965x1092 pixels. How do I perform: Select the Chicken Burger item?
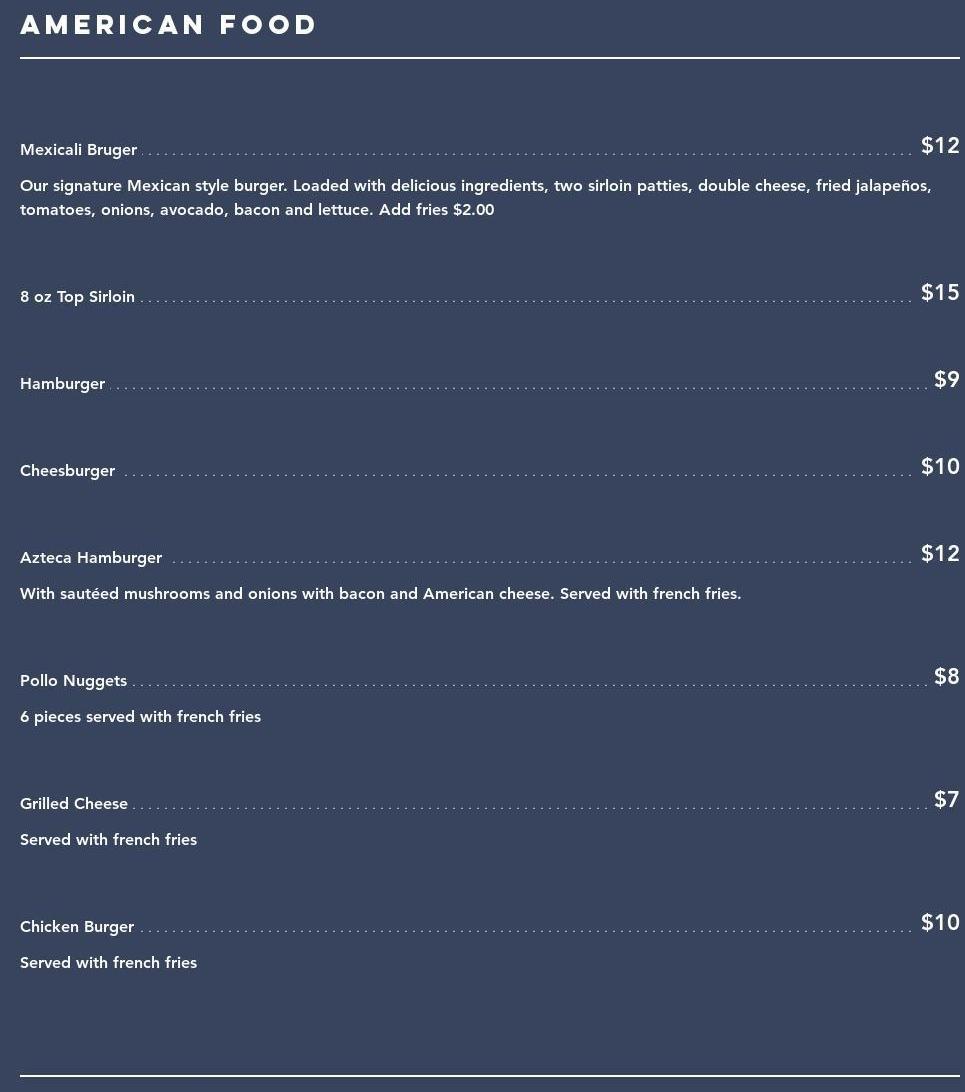click(x=77, y=927)
